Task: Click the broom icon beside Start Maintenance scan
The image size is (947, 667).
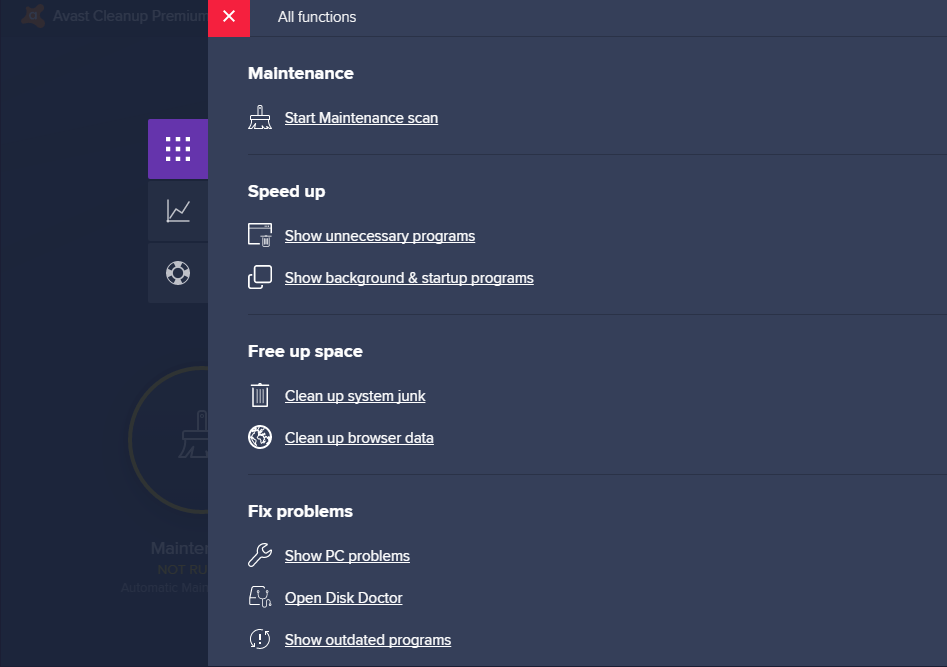Action: (260, 118)
